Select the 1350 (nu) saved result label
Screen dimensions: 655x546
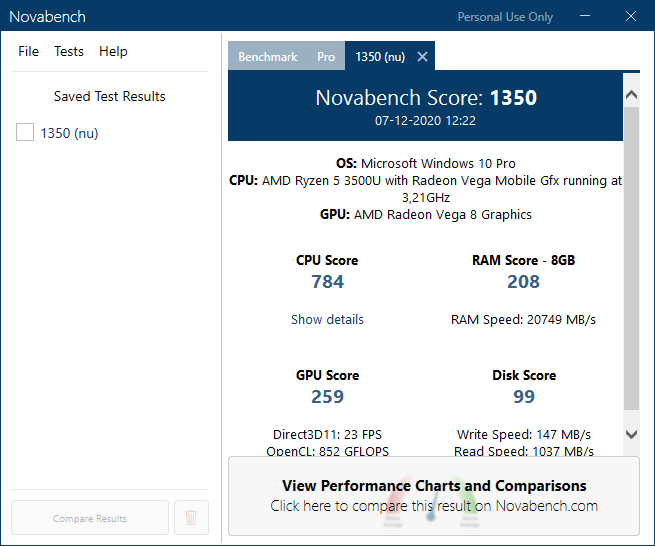(69, 133)
